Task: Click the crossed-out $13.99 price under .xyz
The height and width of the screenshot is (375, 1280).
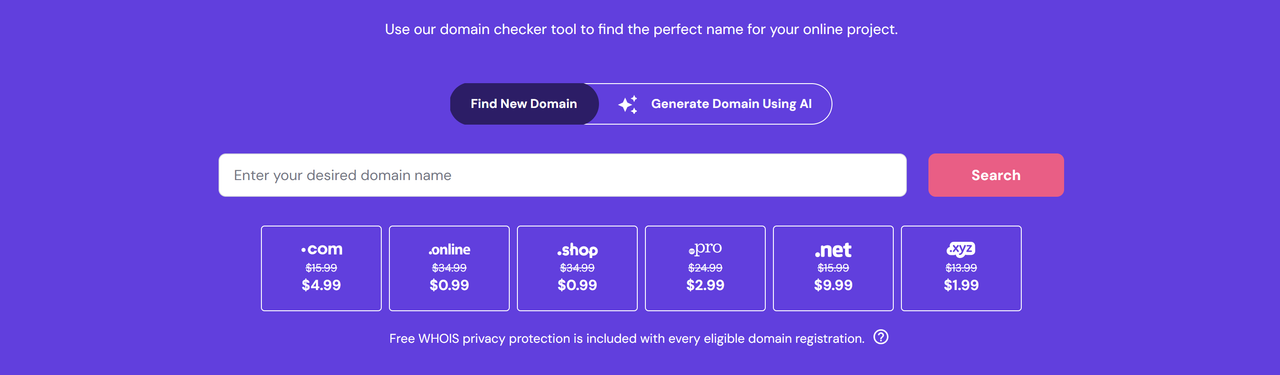Action: coord(961,268)
